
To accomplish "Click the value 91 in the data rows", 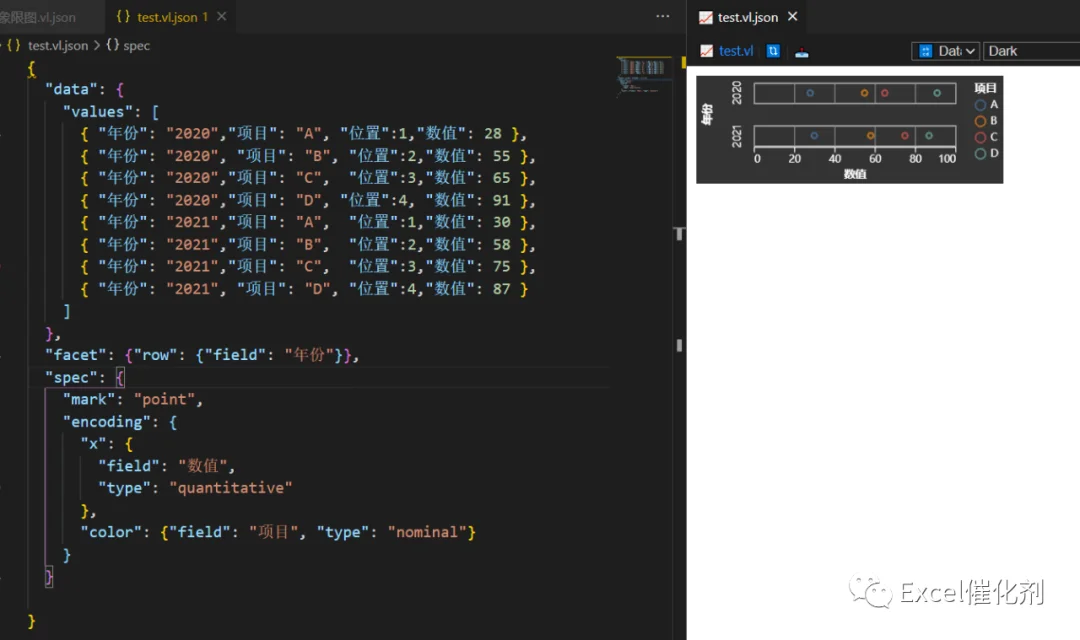I will point(501,200).
